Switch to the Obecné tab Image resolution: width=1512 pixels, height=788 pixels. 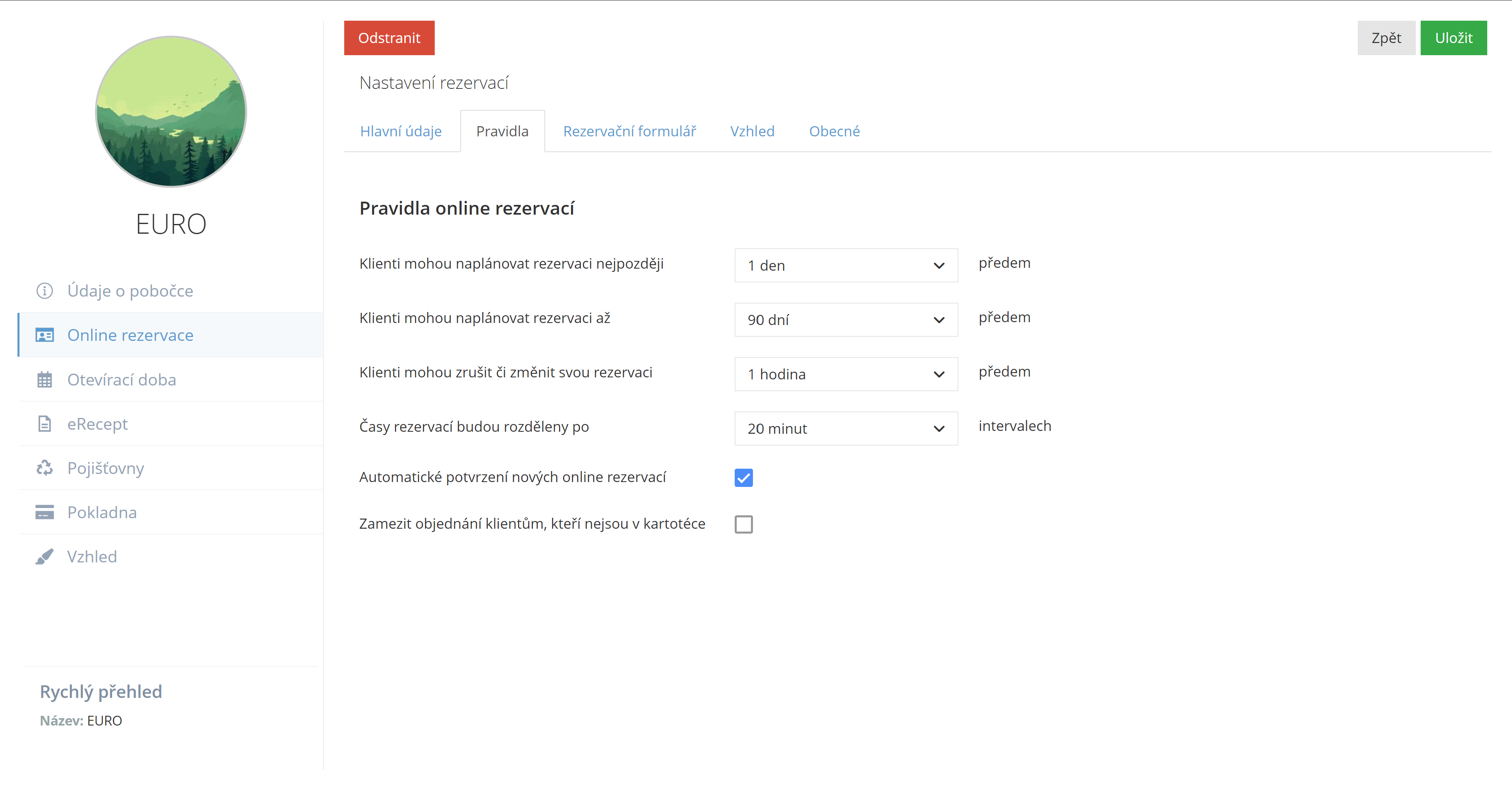[834, 131]
